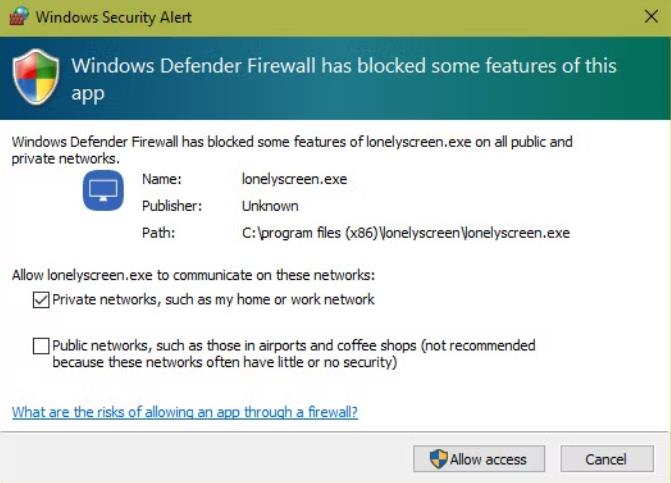Screen dimensions: 671x483
Task: Click the program files path text
Action: (406, 233)
